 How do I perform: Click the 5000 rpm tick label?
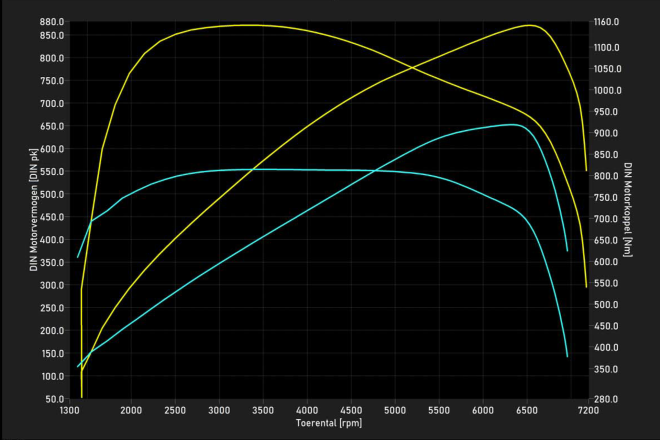395,410
